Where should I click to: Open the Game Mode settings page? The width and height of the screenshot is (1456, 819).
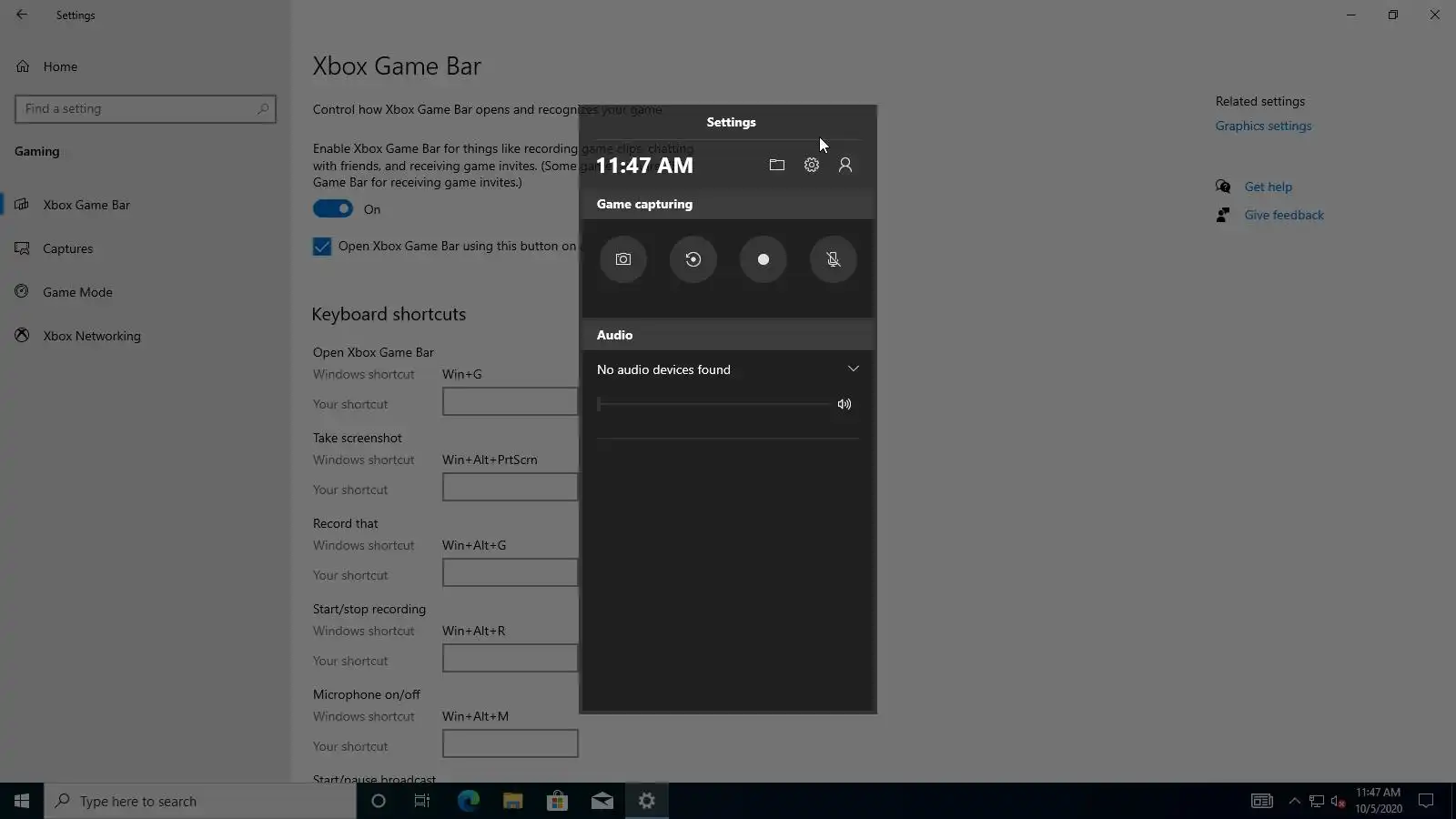point(78,292)
